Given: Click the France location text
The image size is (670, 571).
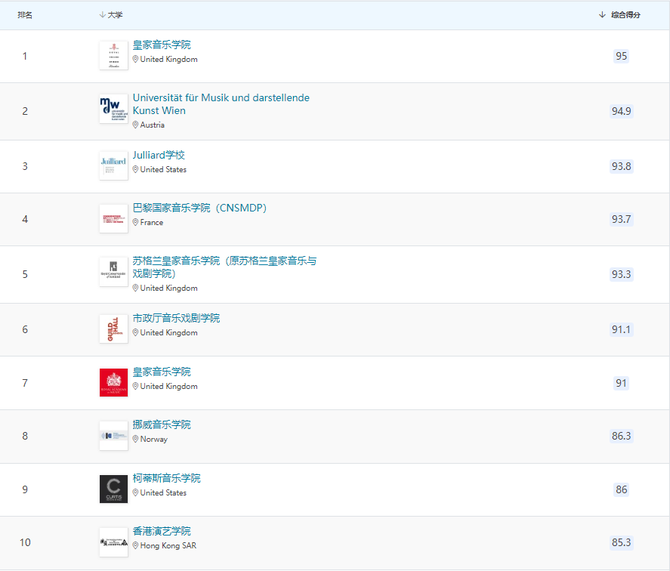Looking at the screenshot, I should point(152,222).
